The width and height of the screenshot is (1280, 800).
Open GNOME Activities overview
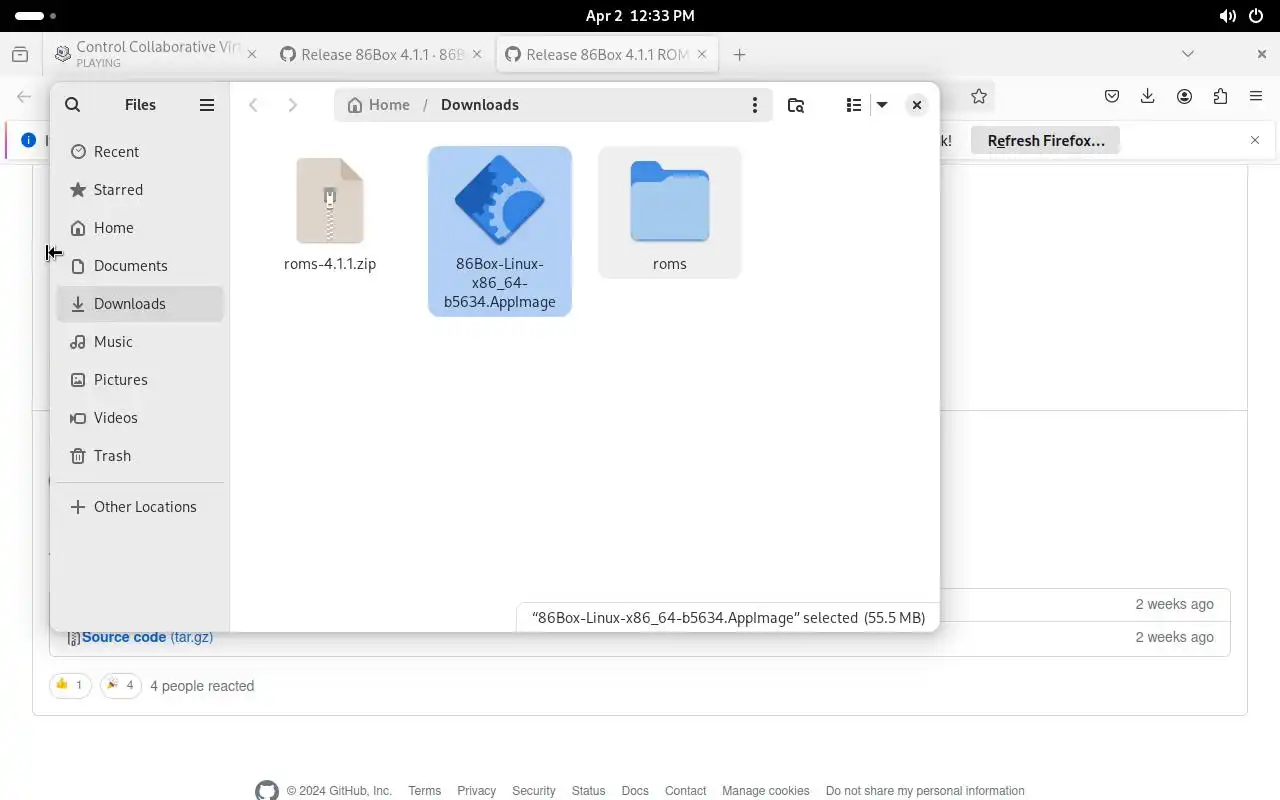pyautogui.click(x=35, y=16)
